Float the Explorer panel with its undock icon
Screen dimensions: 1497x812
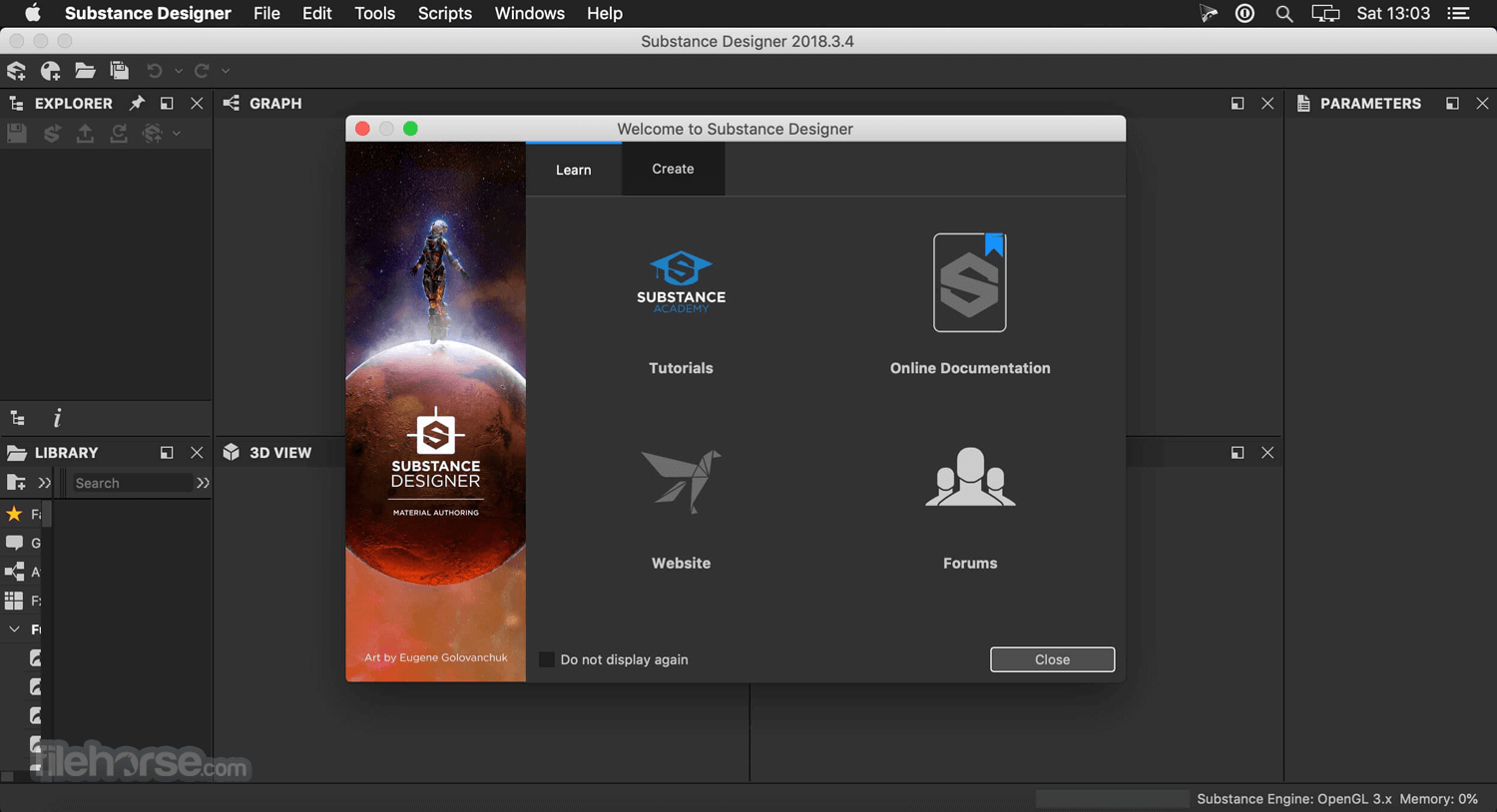point(167,103)
